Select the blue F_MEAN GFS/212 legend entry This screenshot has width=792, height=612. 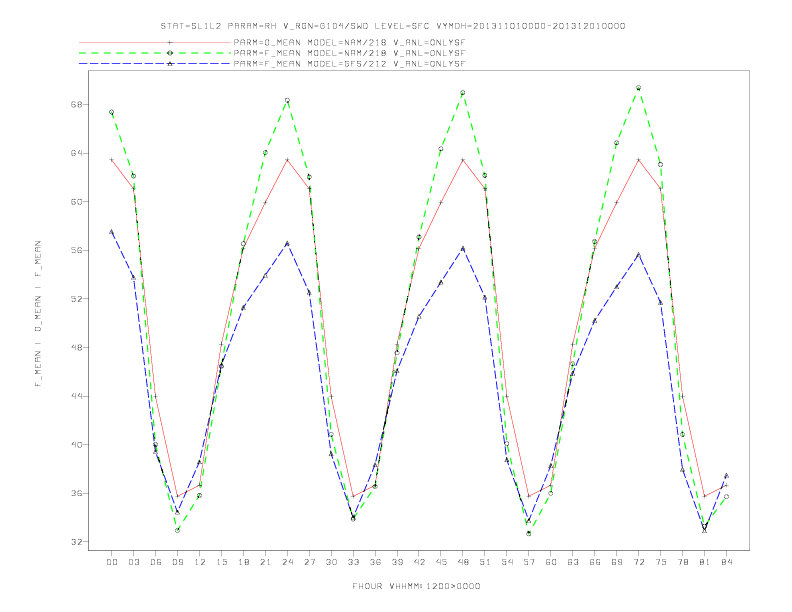point(349,64)
